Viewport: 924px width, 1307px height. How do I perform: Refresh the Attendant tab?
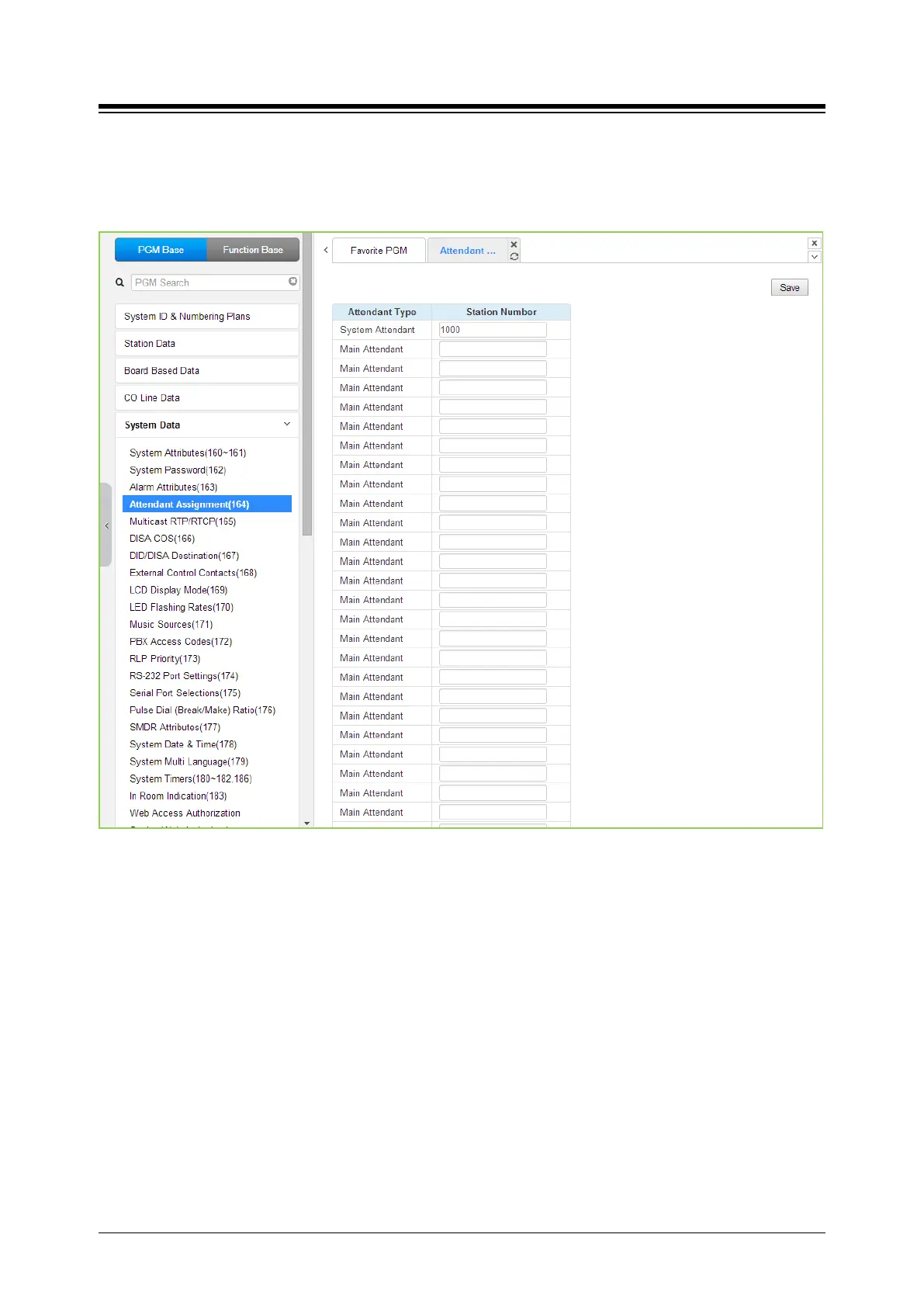514,256
